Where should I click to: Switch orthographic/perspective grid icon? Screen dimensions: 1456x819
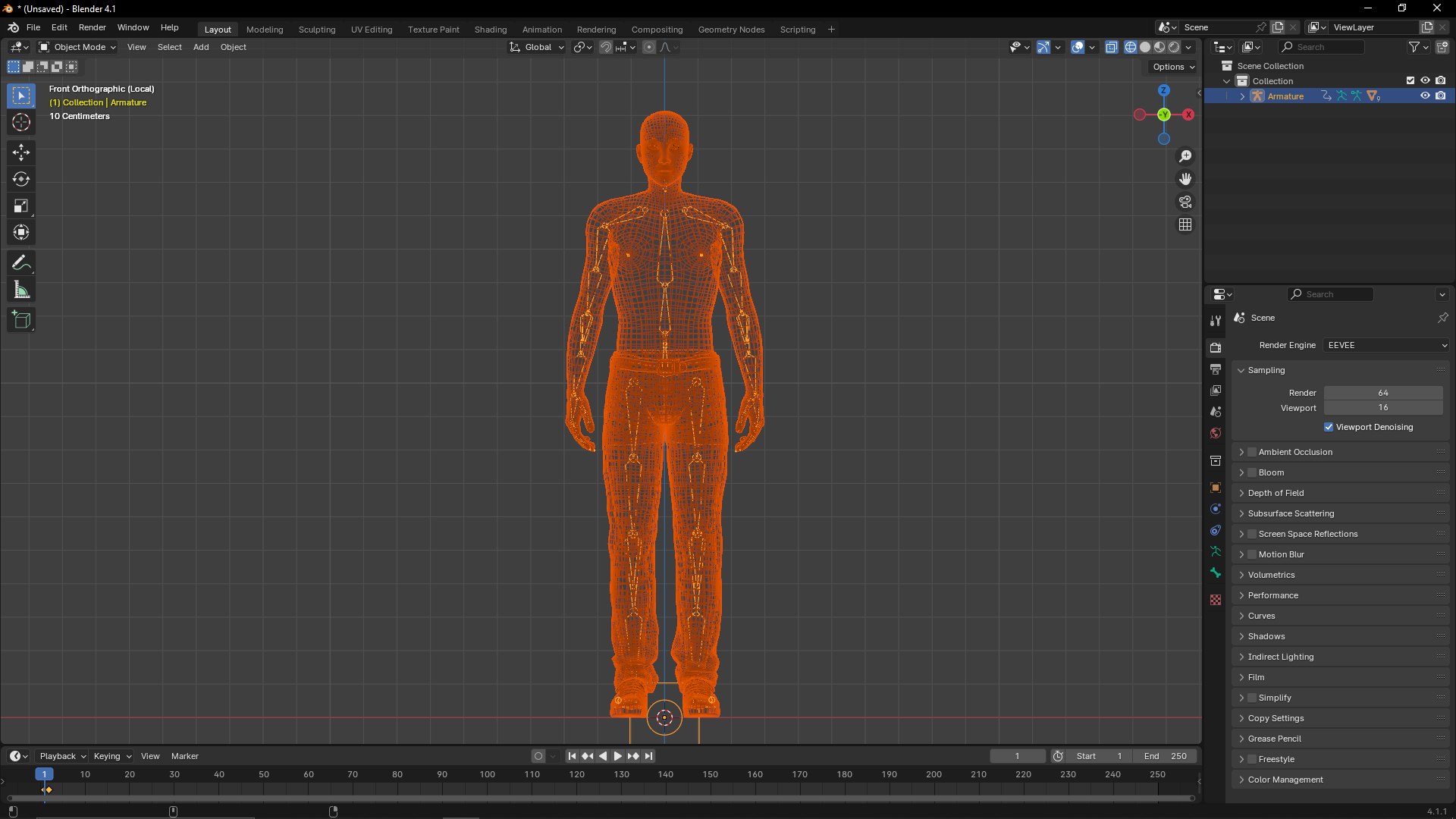coord(1185,224)
